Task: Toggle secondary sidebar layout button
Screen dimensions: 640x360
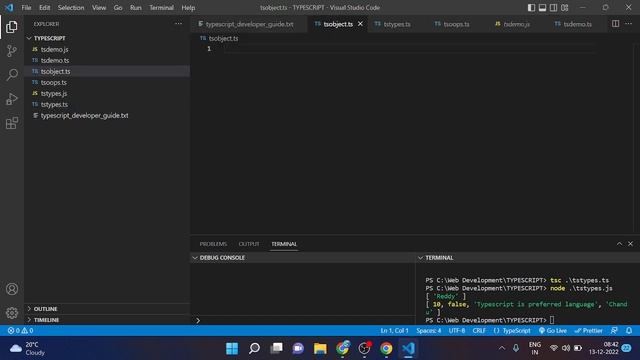Action: tap(553, 7)
